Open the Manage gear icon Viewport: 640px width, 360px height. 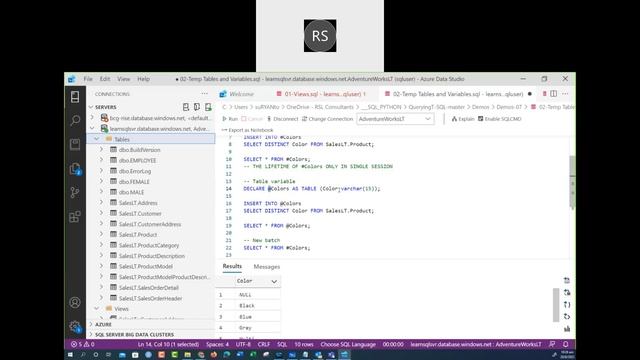(75, 326)
